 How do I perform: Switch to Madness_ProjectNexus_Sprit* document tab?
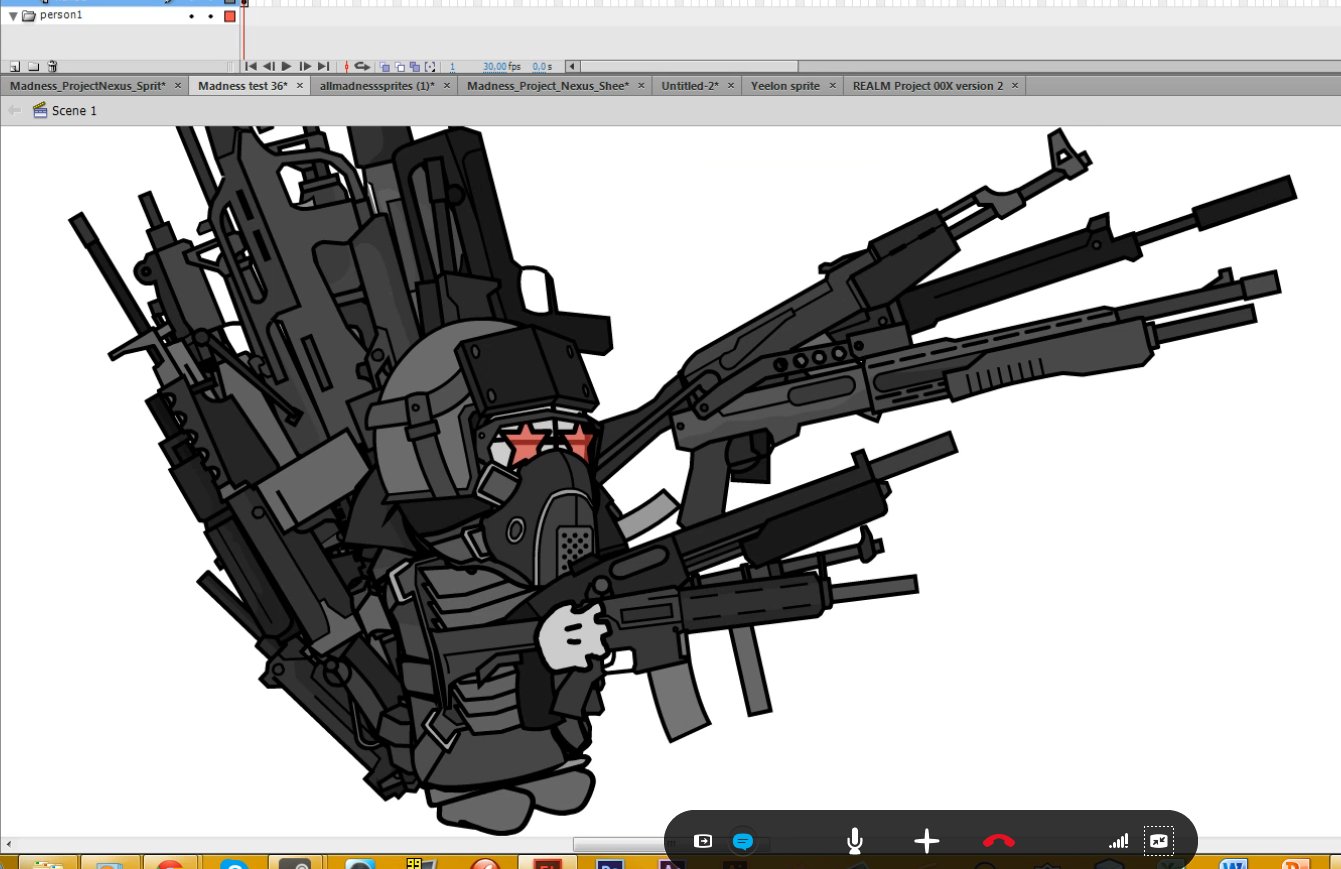[x=86, y=86]
